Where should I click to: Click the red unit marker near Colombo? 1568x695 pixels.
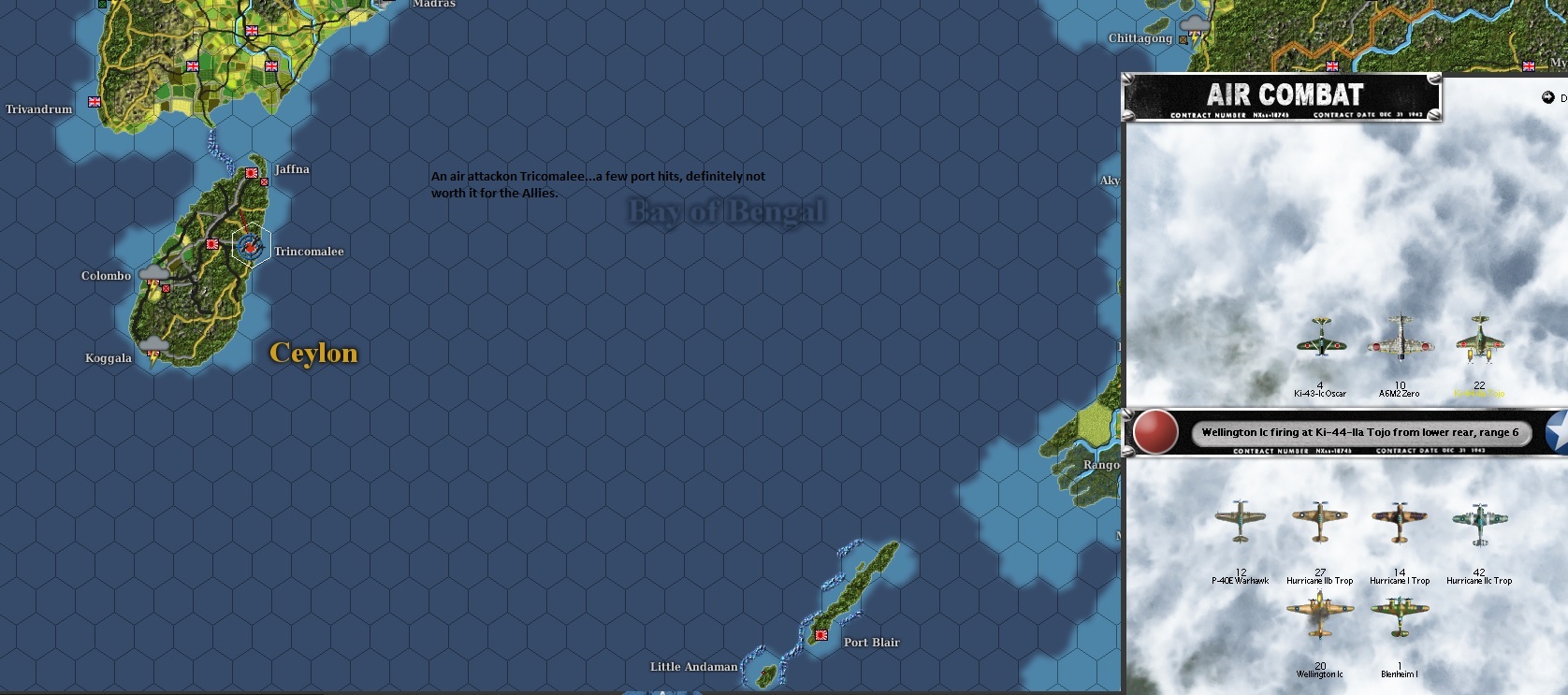166,288
